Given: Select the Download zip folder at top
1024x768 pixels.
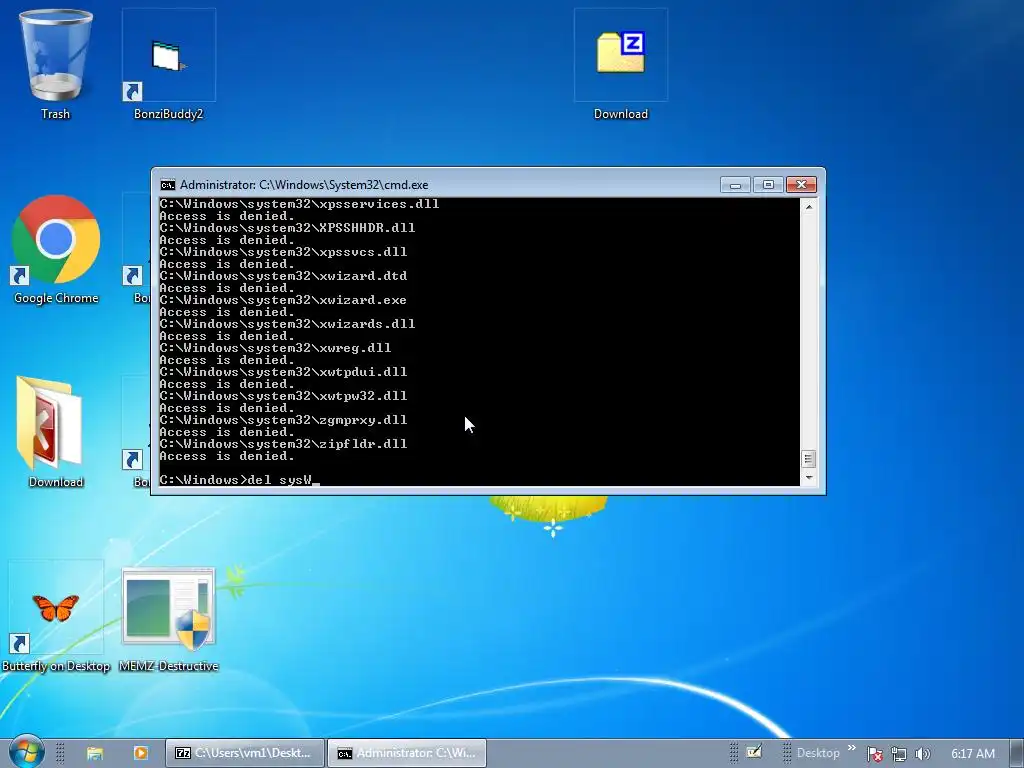Looking at the screenshot, I should (620, 63).
